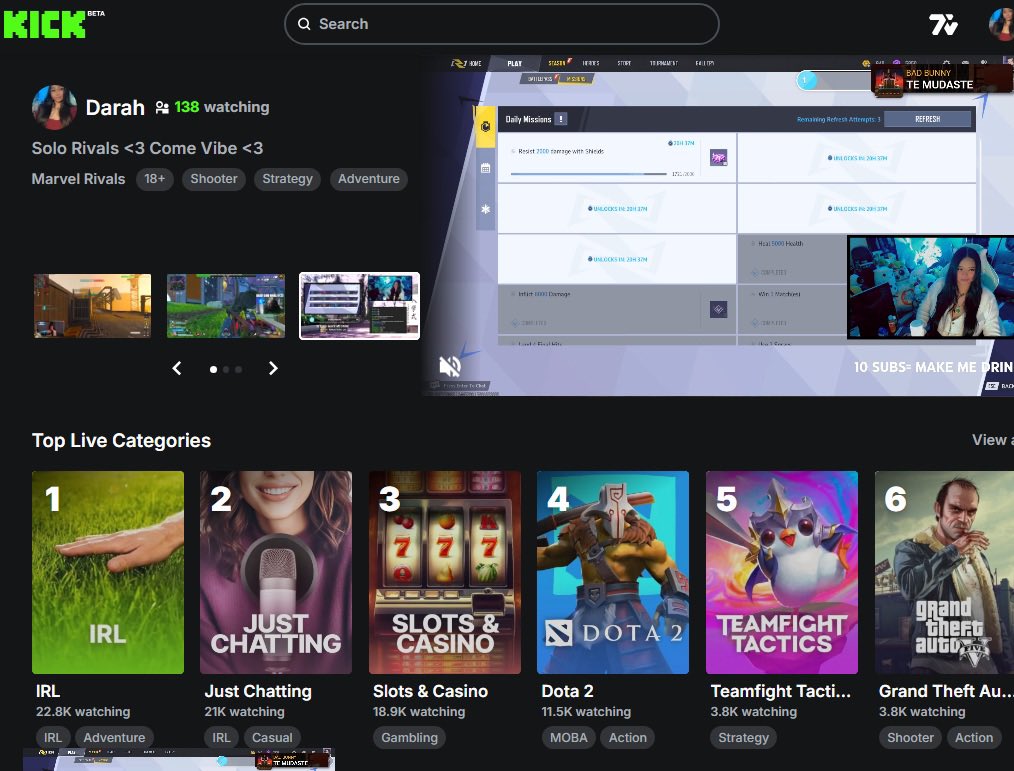1014x771 pixels.
Task: Select Action tag under Dota 2
Action: [627, 737]
